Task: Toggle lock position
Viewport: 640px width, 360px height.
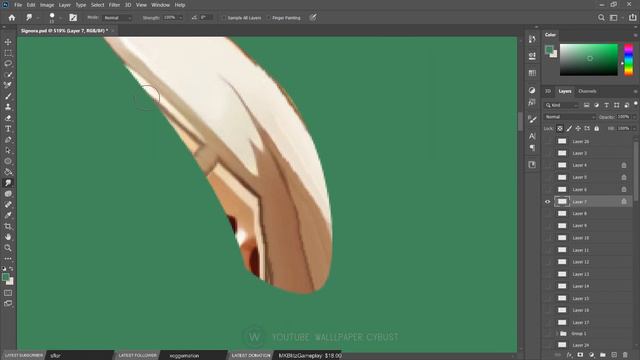Action: pyautogui.click(x=578, y=129)
